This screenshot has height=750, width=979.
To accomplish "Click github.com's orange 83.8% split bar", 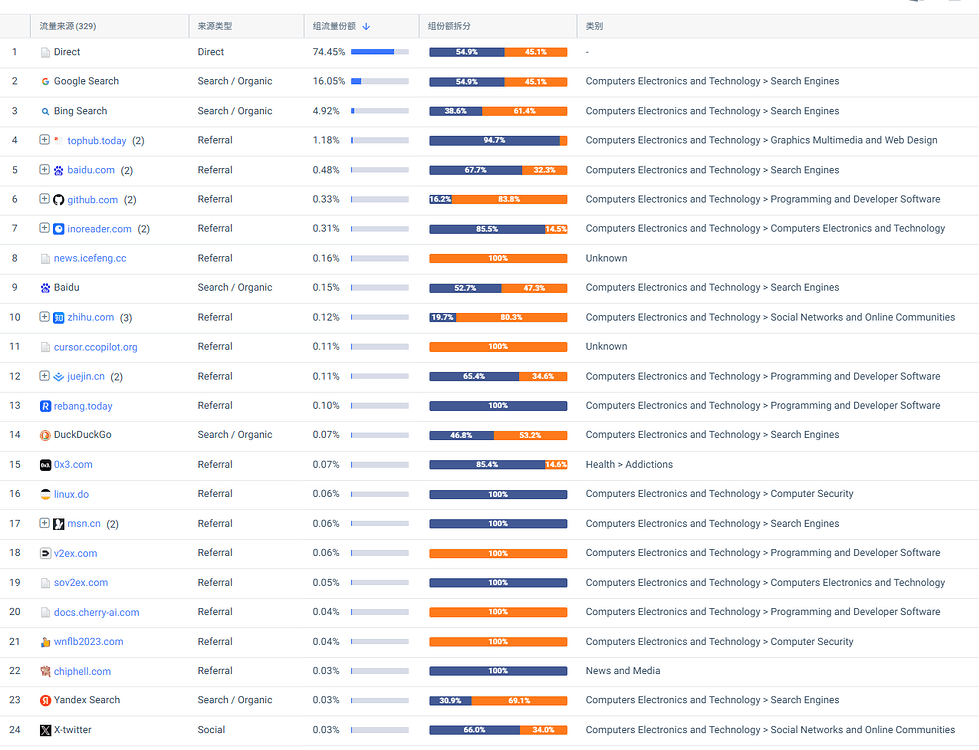I will [x=509, y=200].
